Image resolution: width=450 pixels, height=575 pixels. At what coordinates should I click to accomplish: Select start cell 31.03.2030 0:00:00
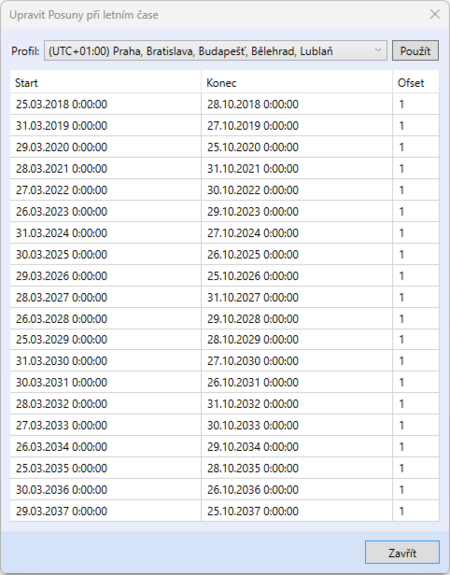click(x=105, y=361)
